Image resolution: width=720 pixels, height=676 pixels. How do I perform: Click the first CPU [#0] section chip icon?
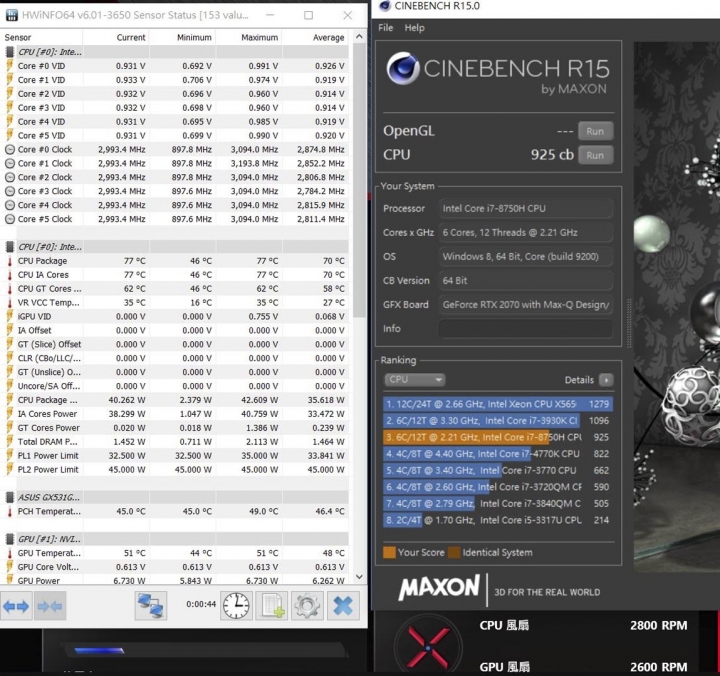click(x=9, y=52)
